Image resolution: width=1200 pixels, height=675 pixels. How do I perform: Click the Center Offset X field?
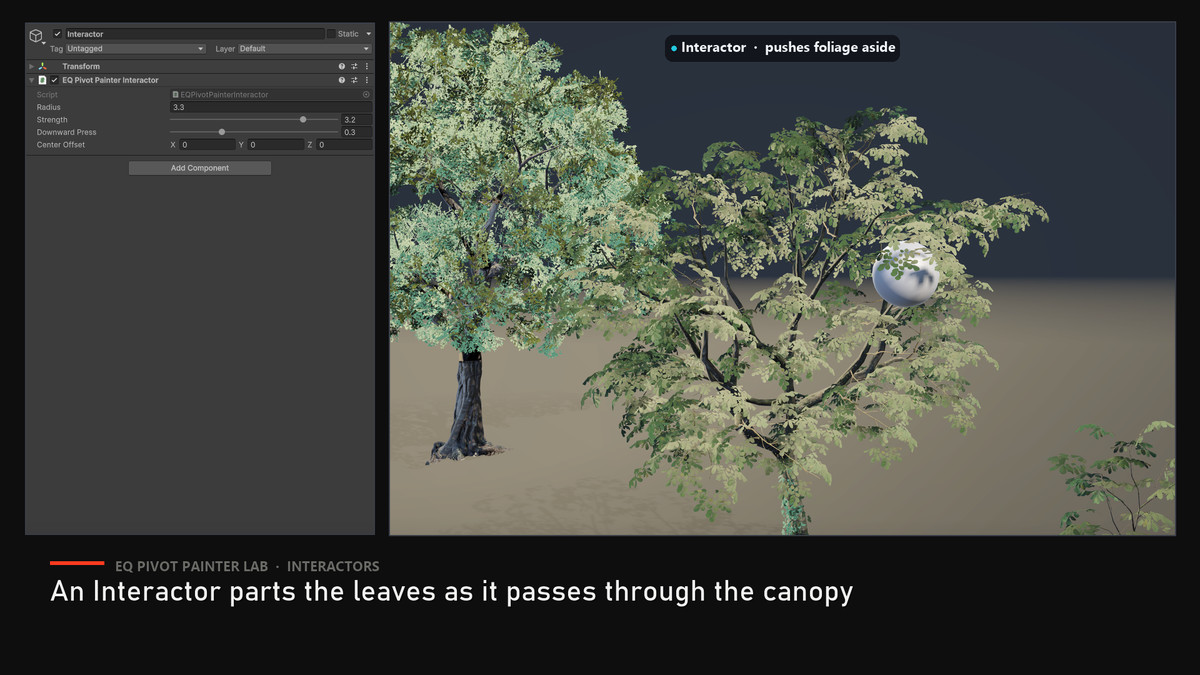click(207, 145)
